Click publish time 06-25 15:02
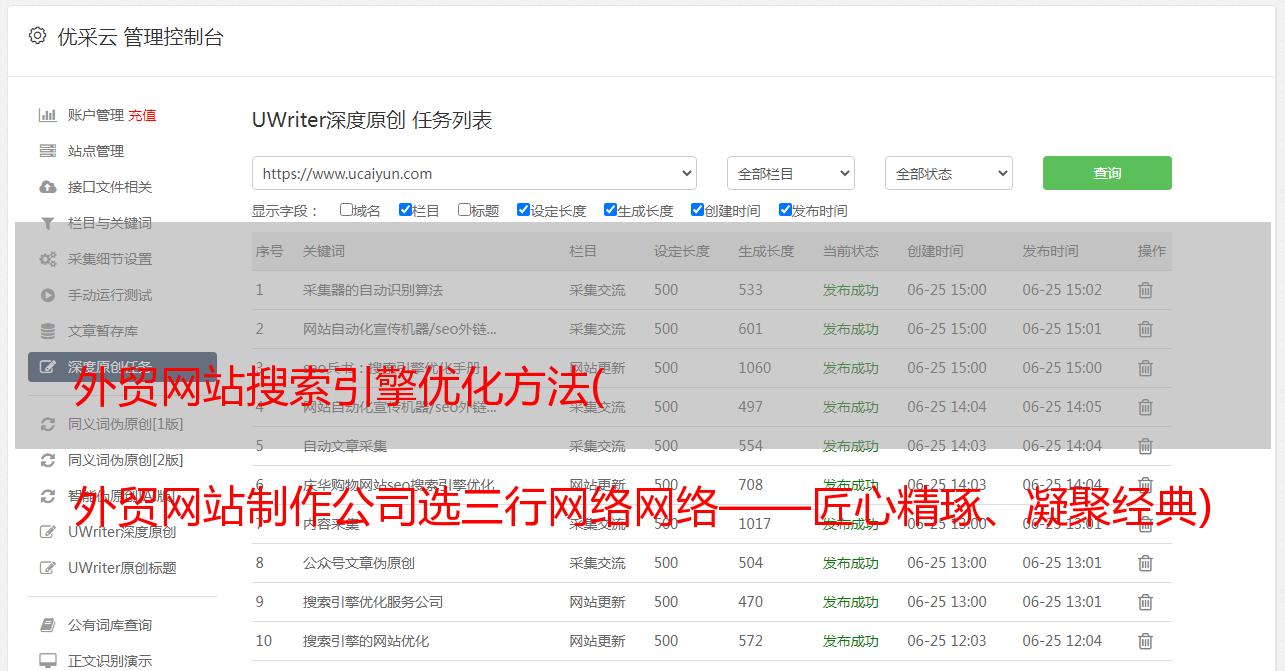 click(1062, 290)
